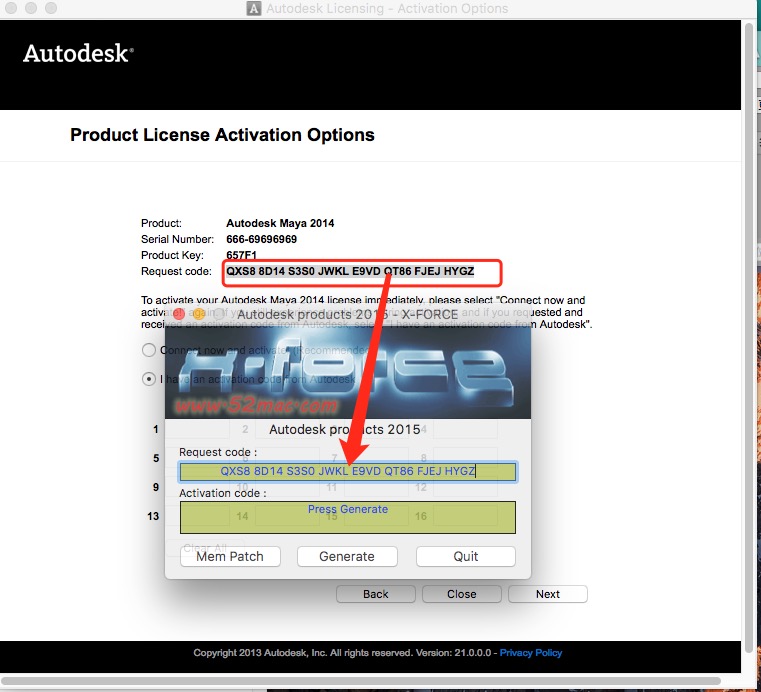Click Quit in the X-FORCE window
Viewport: 761px width, 692px height.
pyautogui.click(x=465, y=556)
